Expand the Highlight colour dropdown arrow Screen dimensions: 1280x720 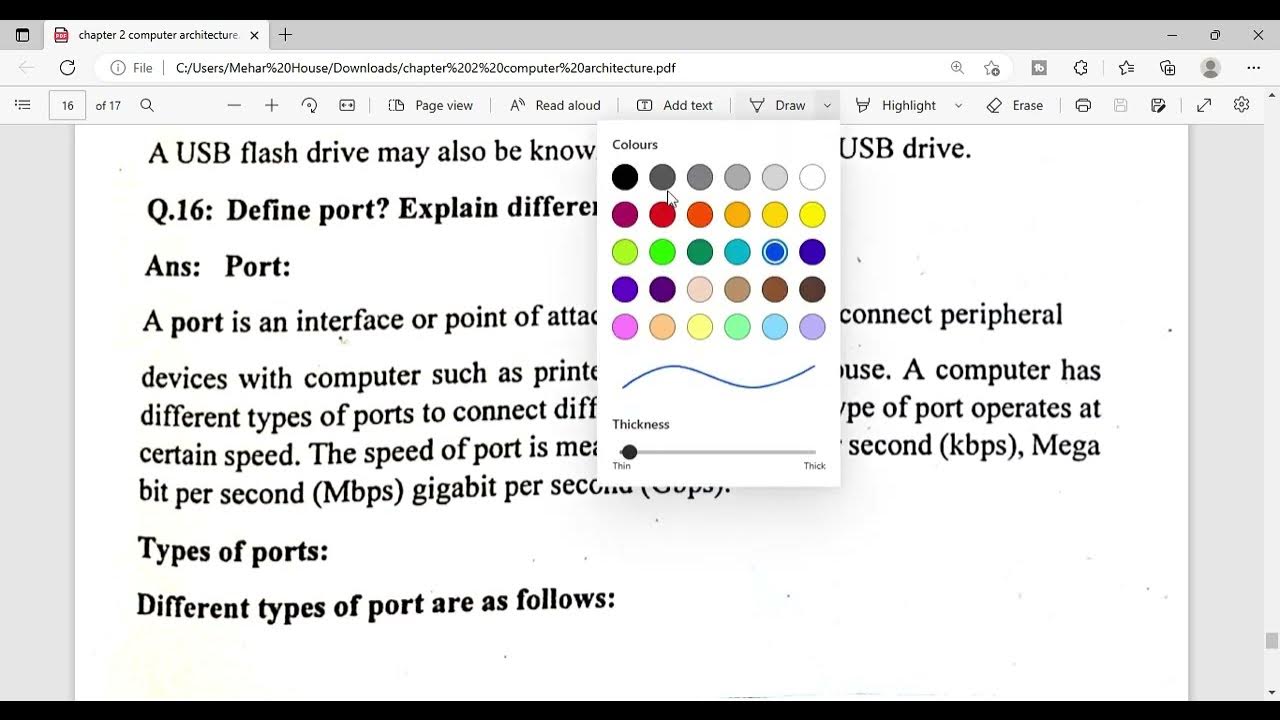[958, 105]
